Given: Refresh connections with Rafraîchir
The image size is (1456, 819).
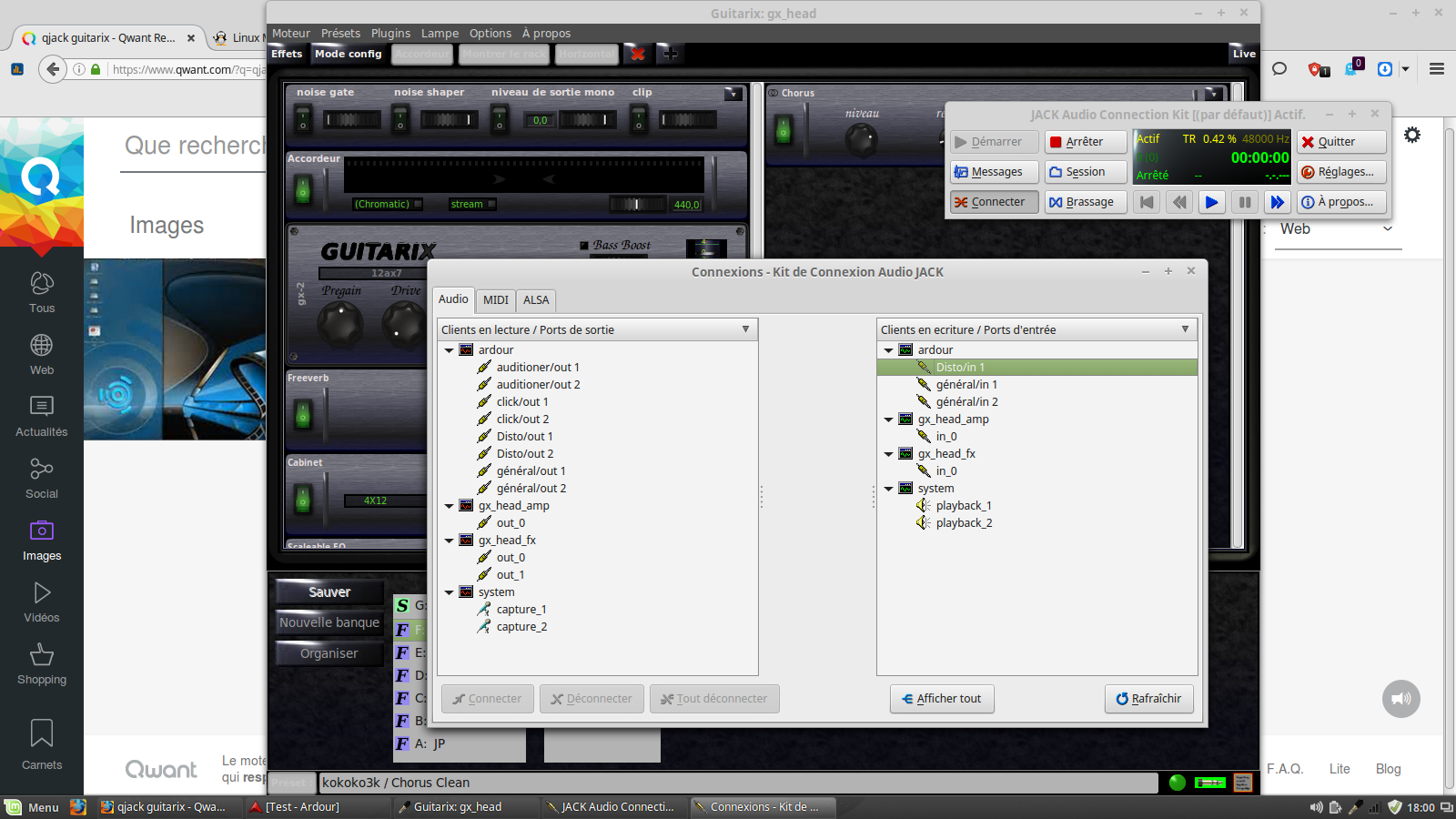Looking at the screenshot, I should pos(1149,699).
